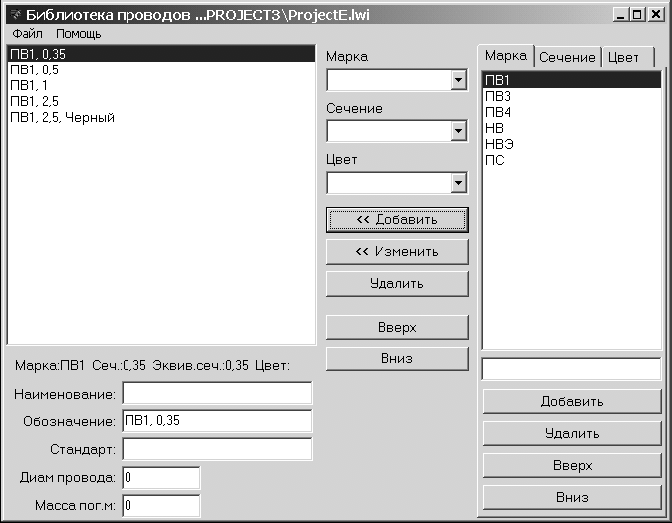Click the title bar application icon
This screenshot has width=672, height=523.
coord(16,15)
